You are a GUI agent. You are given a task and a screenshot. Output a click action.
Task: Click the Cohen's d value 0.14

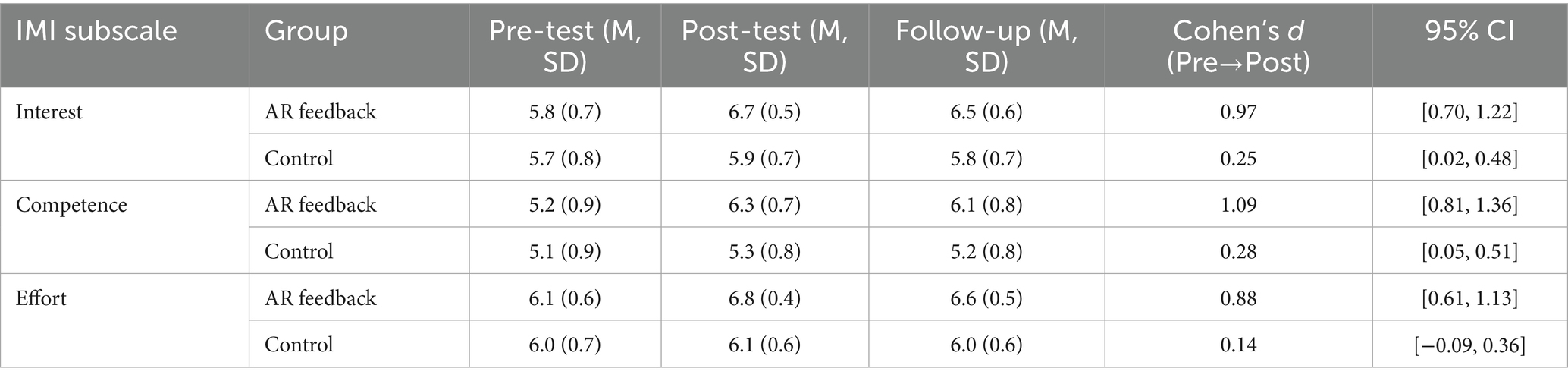(1238, 345)
